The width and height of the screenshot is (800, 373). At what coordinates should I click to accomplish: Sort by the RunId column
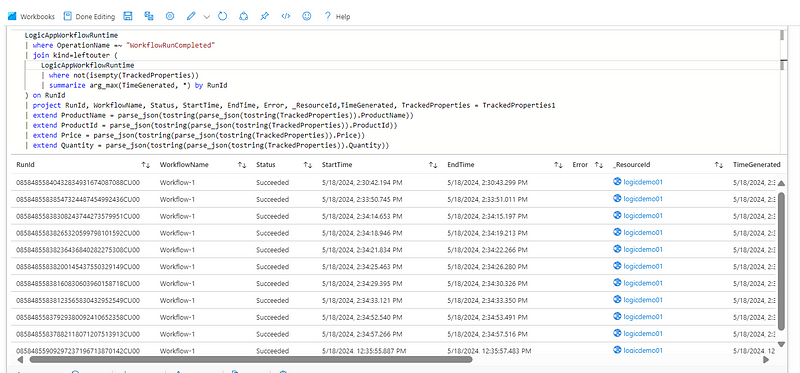click(x=145, y=165)
